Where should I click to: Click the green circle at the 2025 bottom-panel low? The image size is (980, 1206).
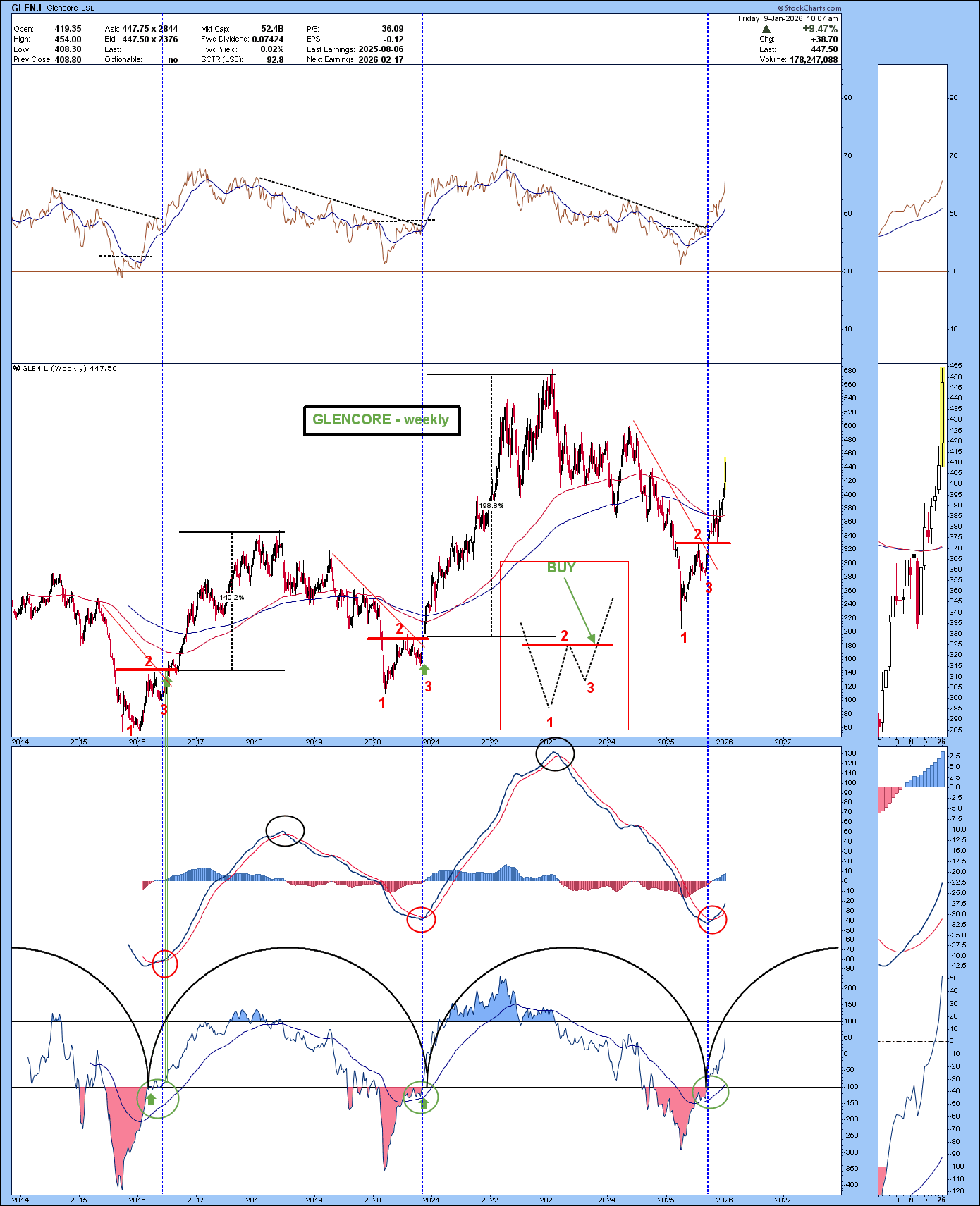click(x=711, y=1093)
